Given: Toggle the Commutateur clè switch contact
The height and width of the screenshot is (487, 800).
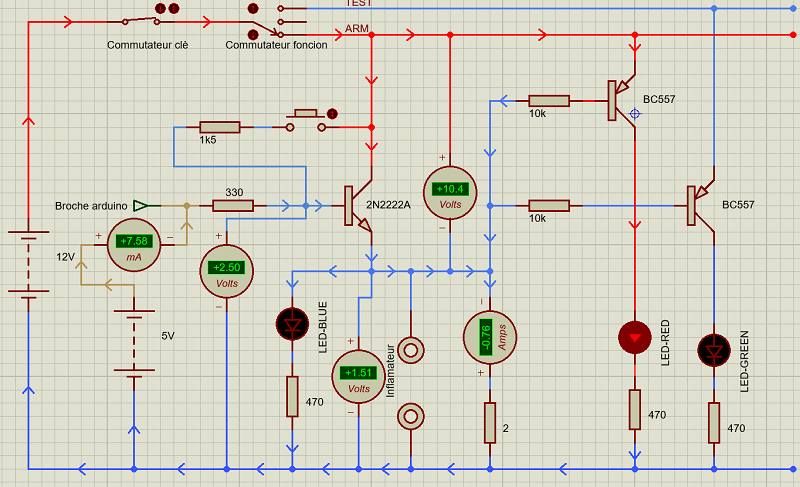Looking at the screenshot, I should [141, 20].
